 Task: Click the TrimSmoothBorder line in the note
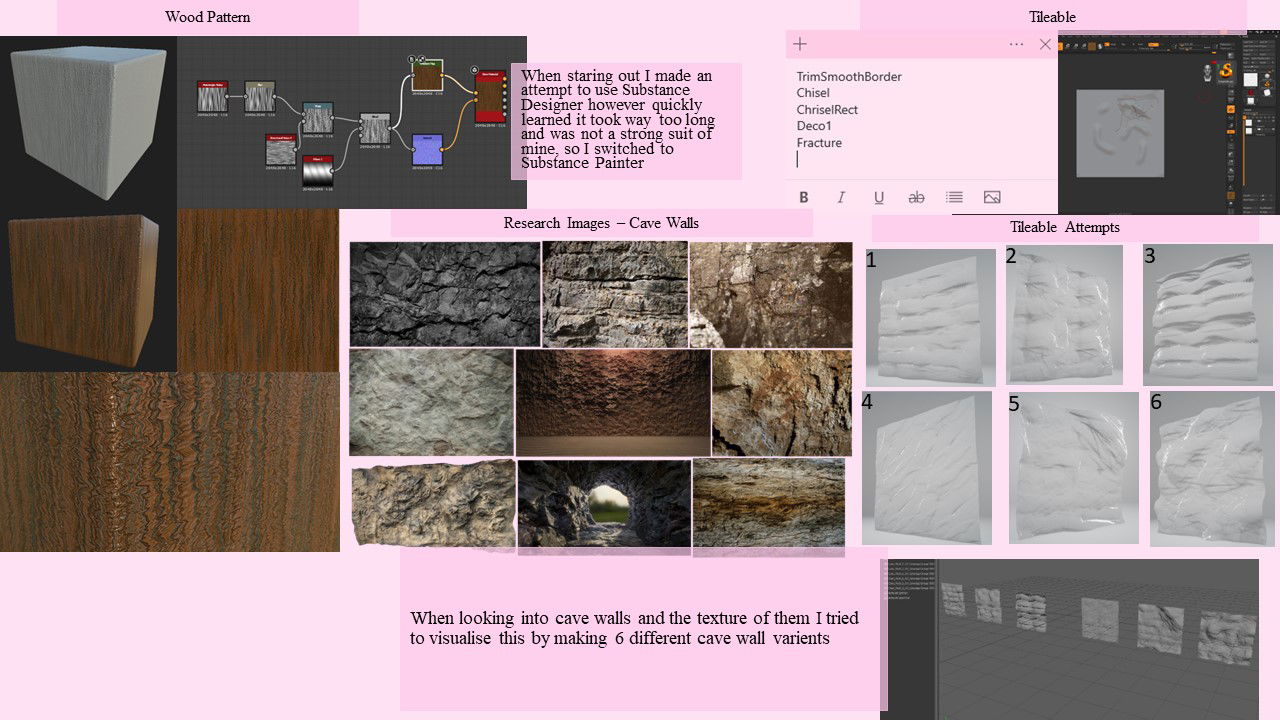click(x=849, y=77)
